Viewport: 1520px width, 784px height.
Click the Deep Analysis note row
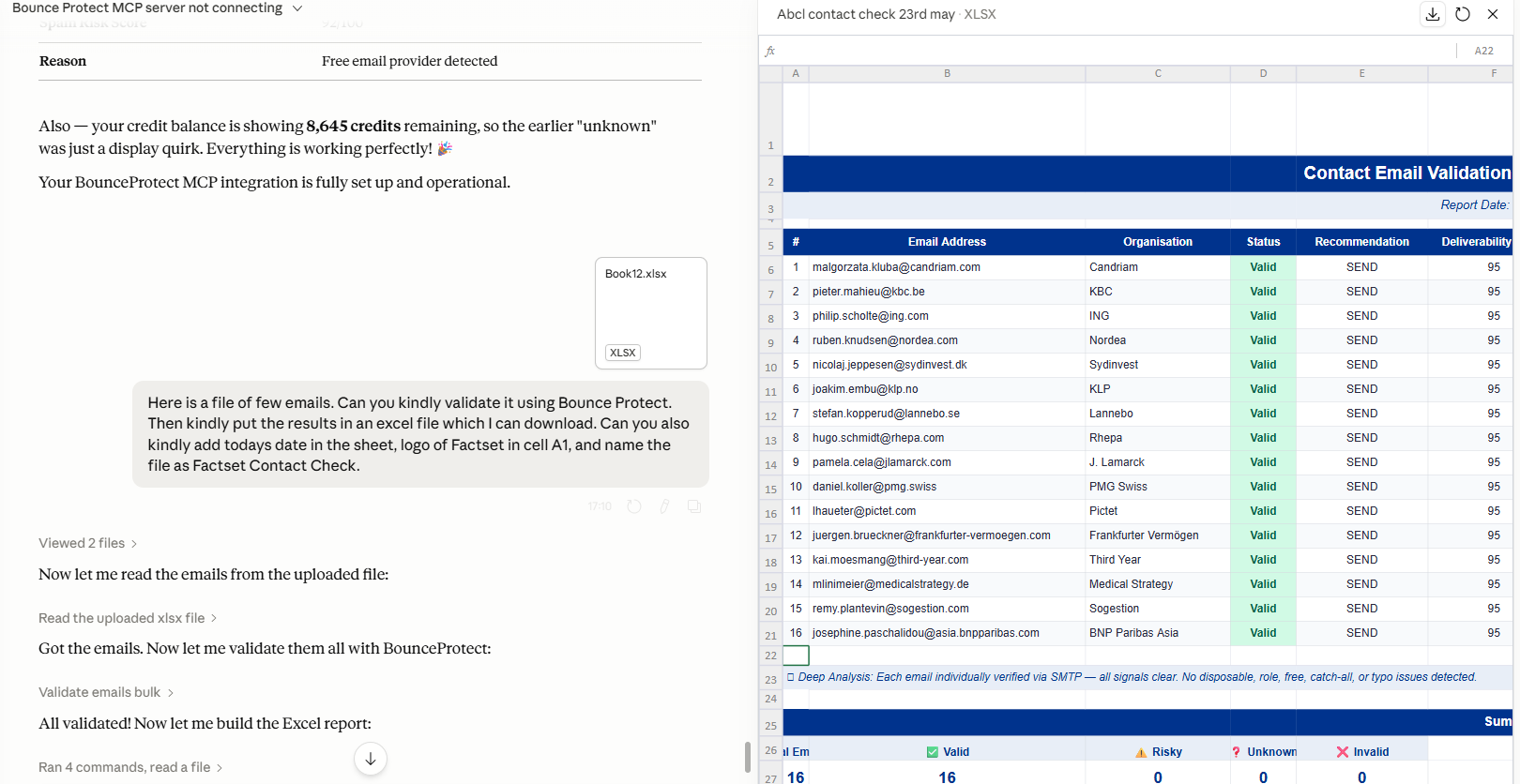click(x=1148, y=677)
